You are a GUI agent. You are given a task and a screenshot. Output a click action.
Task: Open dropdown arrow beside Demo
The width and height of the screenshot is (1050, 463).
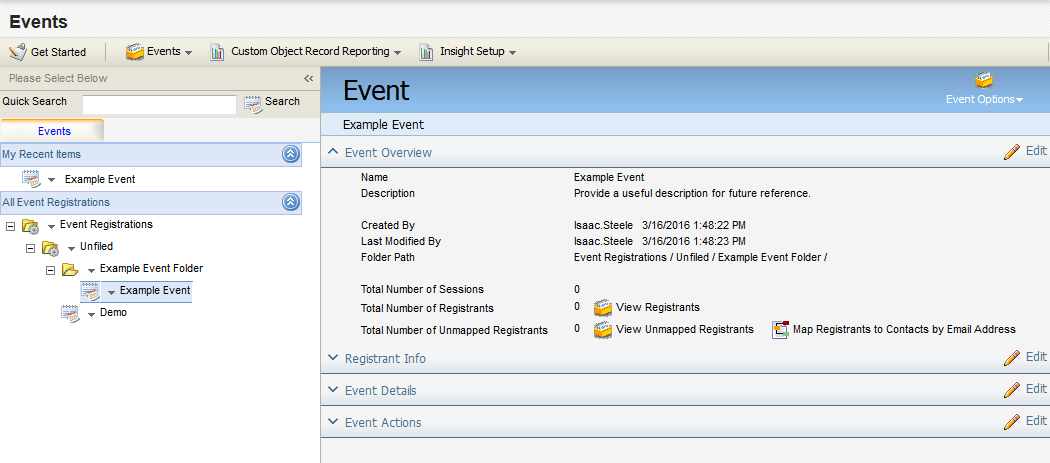click(x=92, y=314)
